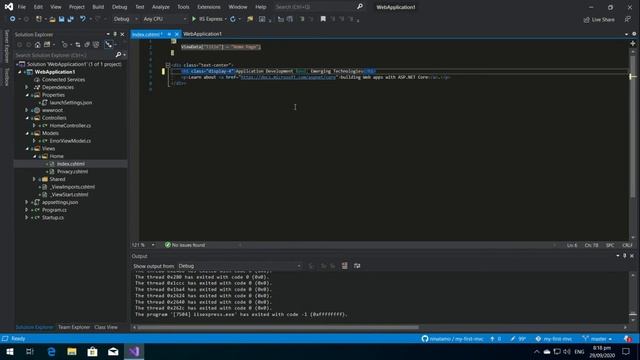Select _ViewImports.cshtml in Solution Explorer

(x=73, y=187)
